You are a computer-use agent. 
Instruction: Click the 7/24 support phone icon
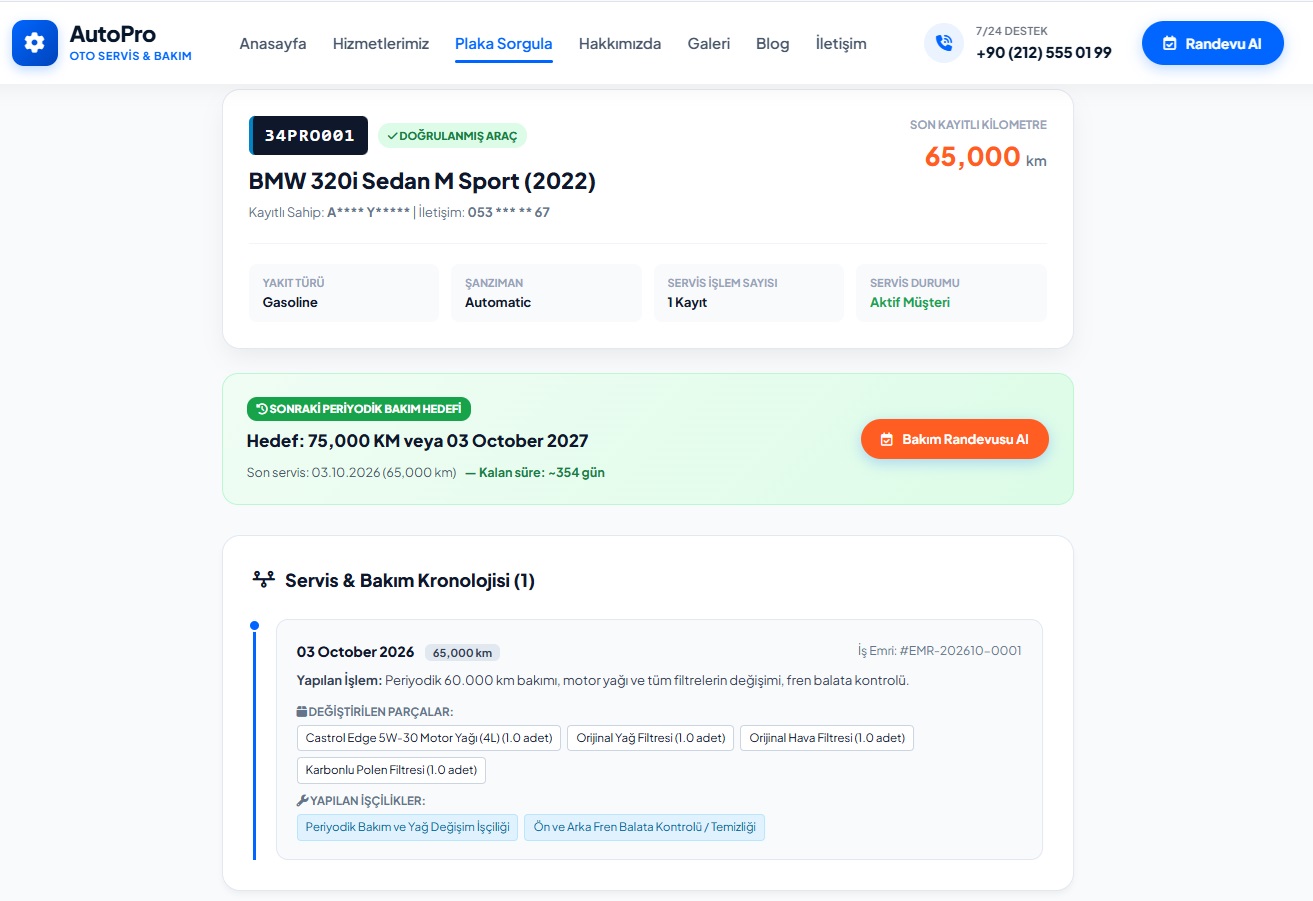[943, 43]
